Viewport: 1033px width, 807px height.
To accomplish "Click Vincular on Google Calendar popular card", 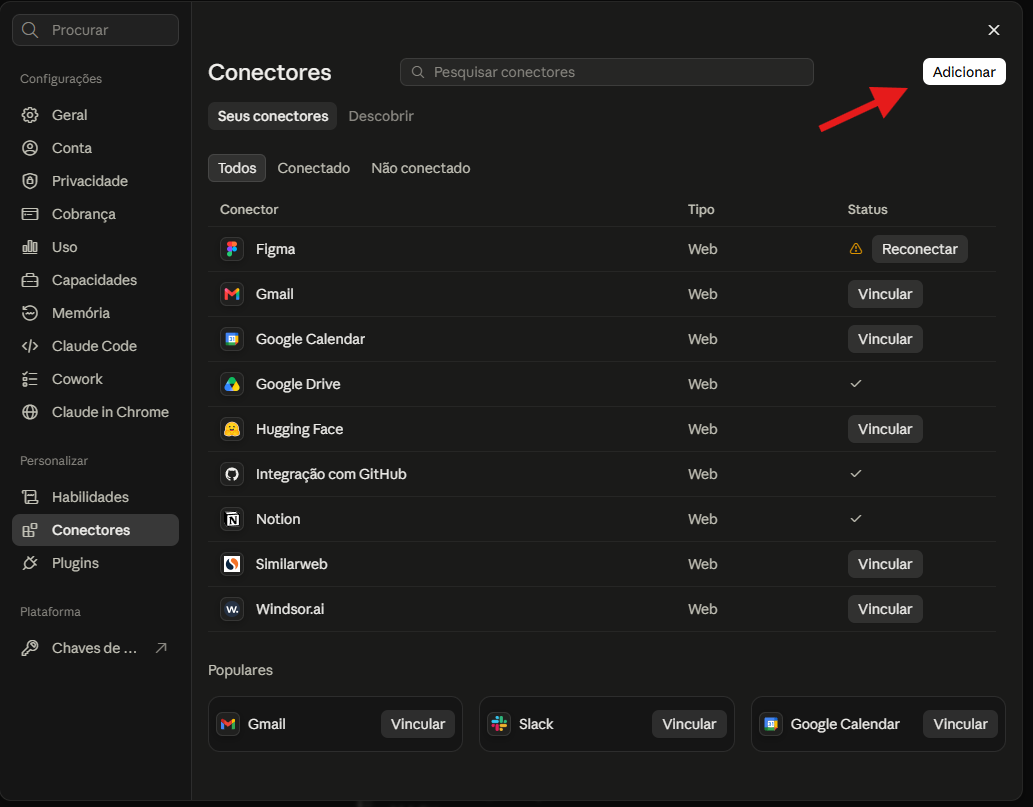I will tap(960, 723).
